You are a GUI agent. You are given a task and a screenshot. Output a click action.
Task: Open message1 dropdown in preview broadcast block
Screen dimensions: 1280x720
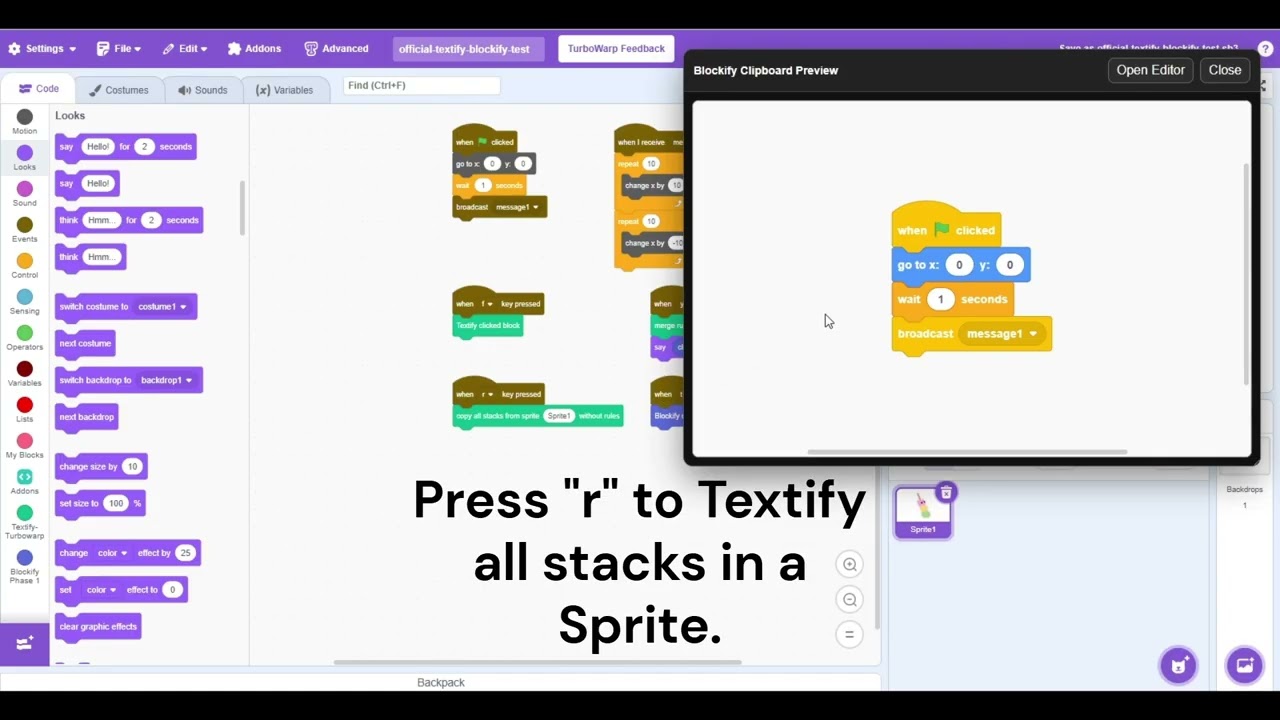tap(1002, 334)
